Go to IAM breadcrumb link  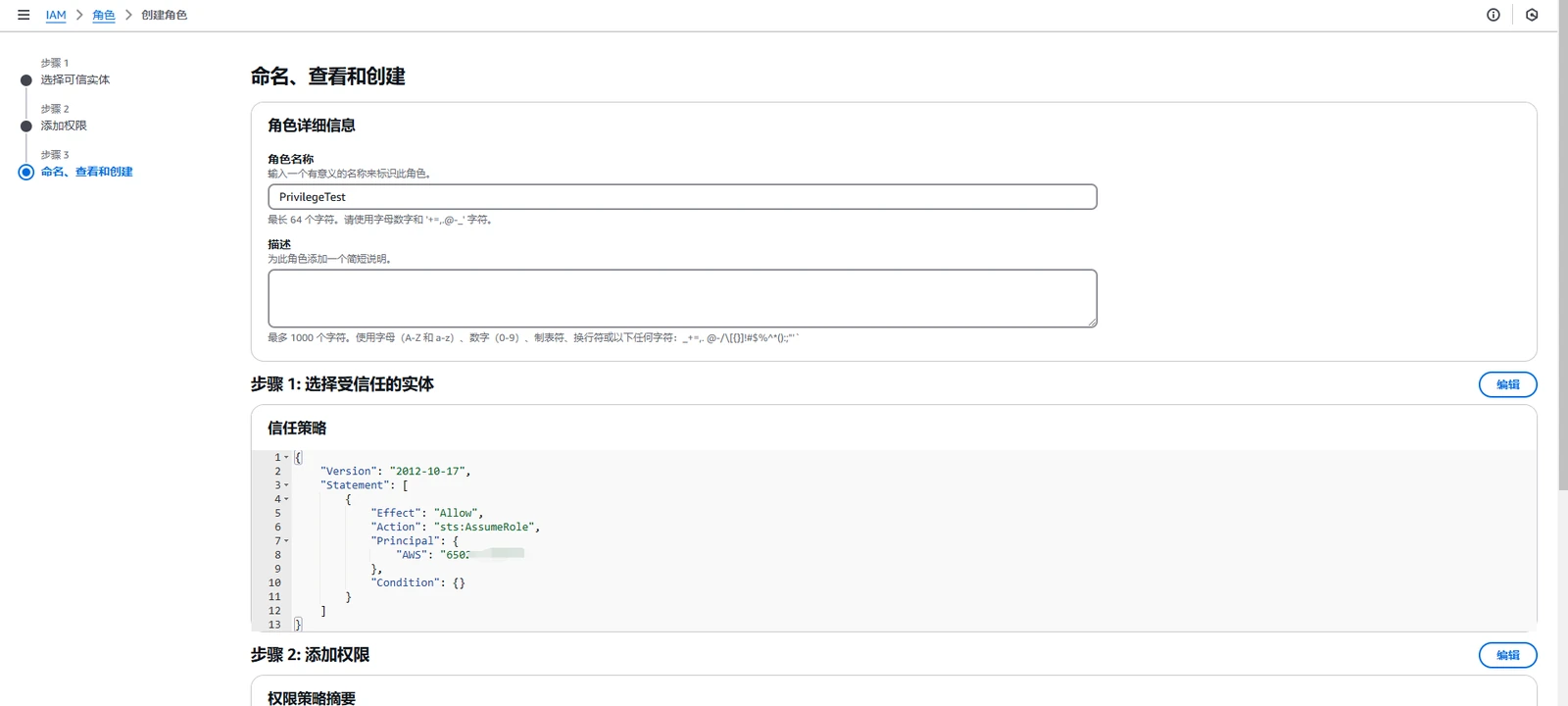(x=56, y=15)
